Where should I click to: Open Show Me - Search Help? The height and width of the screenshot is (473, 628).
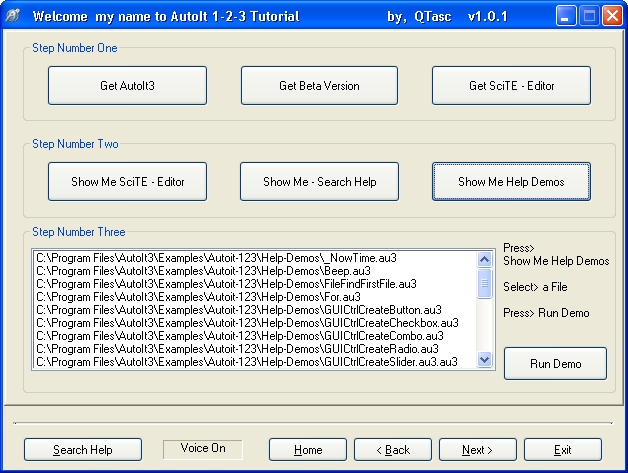tap(319, 181)
